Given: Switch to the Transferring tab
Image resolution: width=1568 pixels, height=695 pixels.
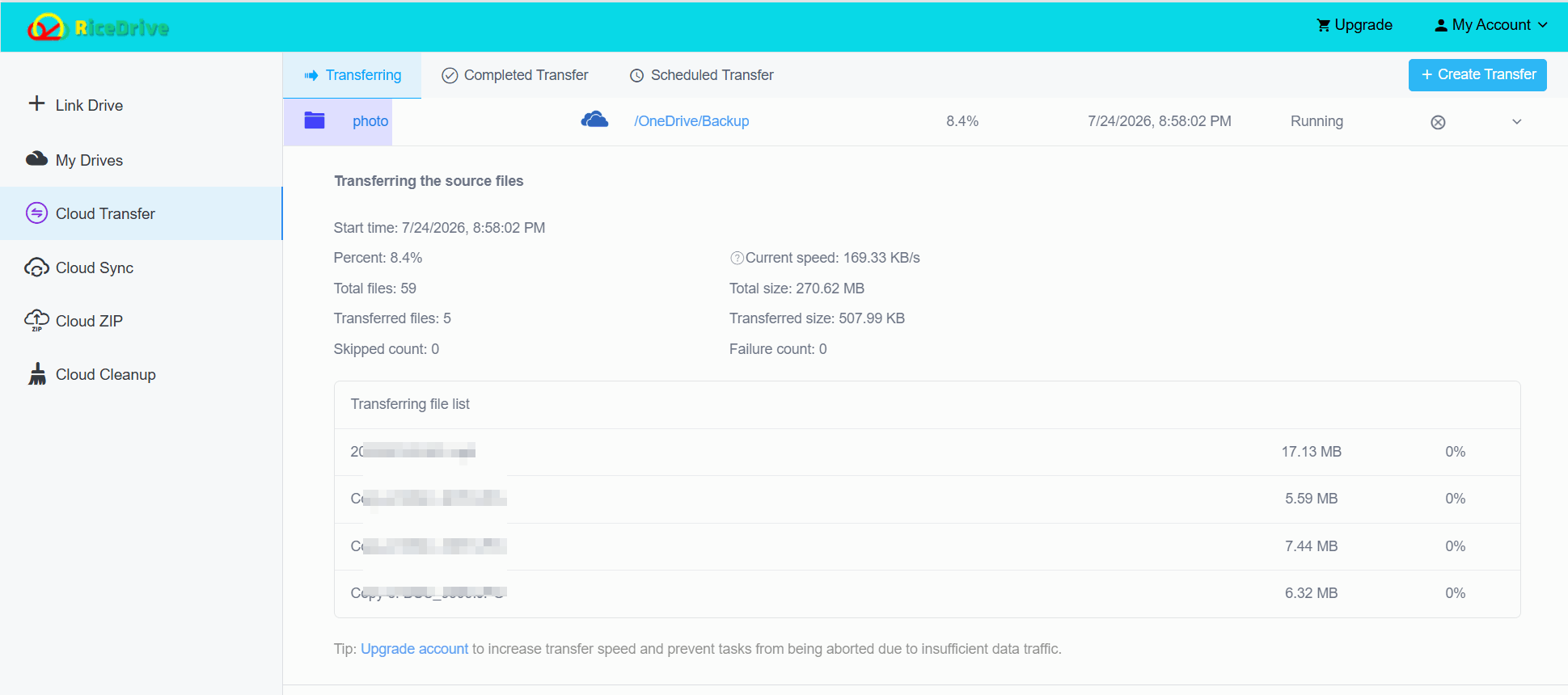Looking at the screenshot, I should (352, 75).
